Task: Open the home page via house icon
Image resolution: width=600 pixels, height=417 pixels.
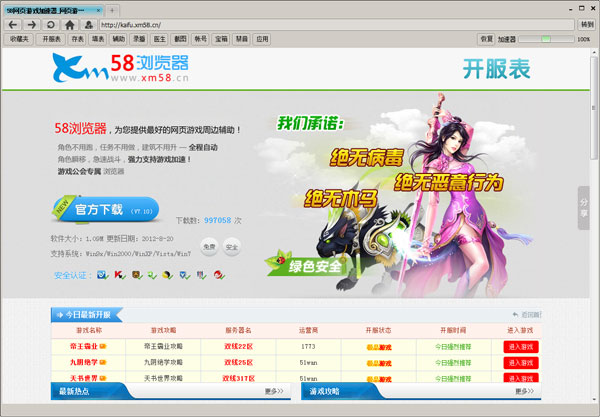Action: 70,25
